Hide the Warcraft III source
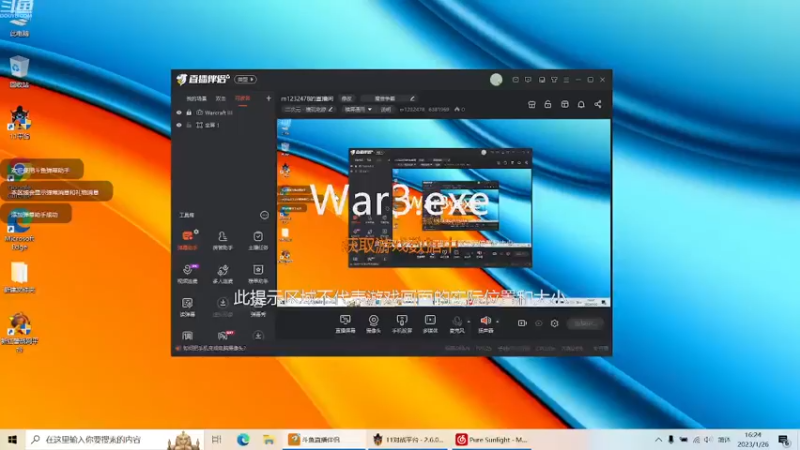 179,112
